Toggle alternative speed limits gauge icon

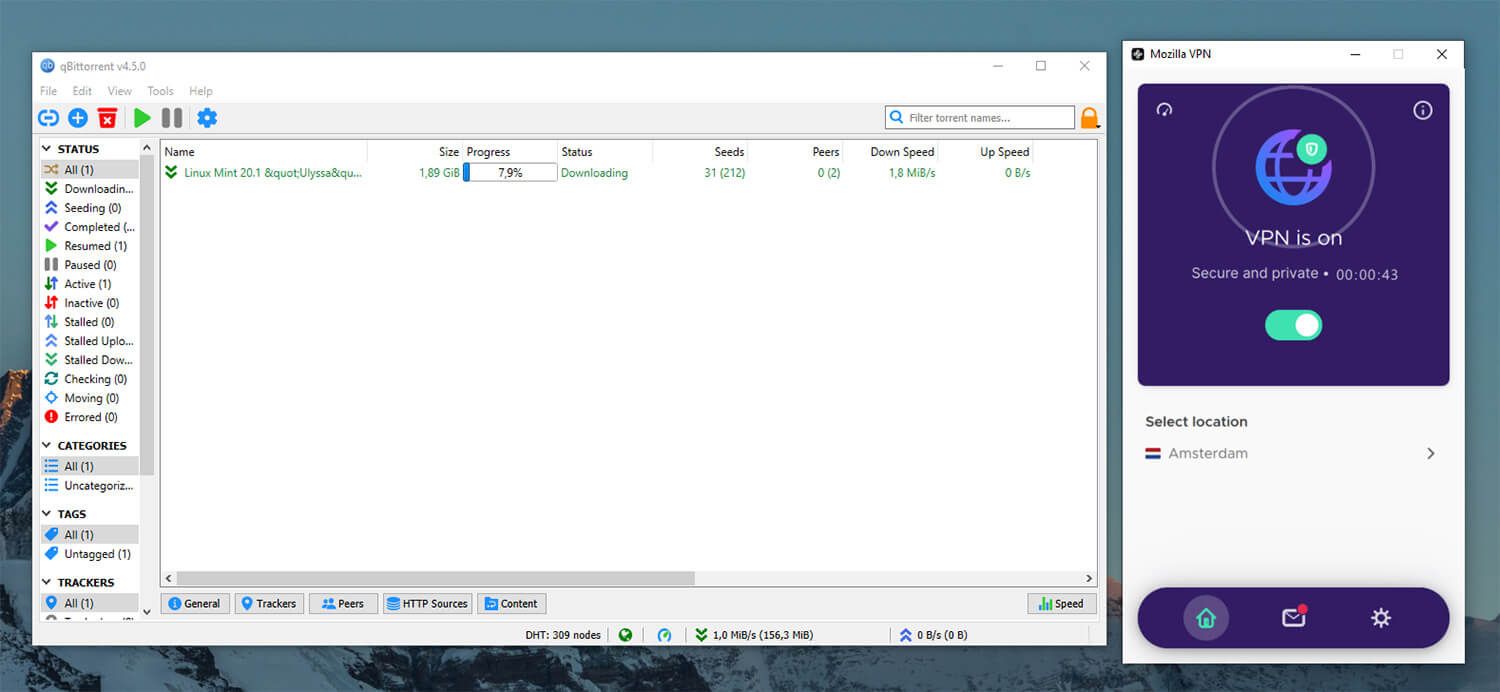point(664,635)
